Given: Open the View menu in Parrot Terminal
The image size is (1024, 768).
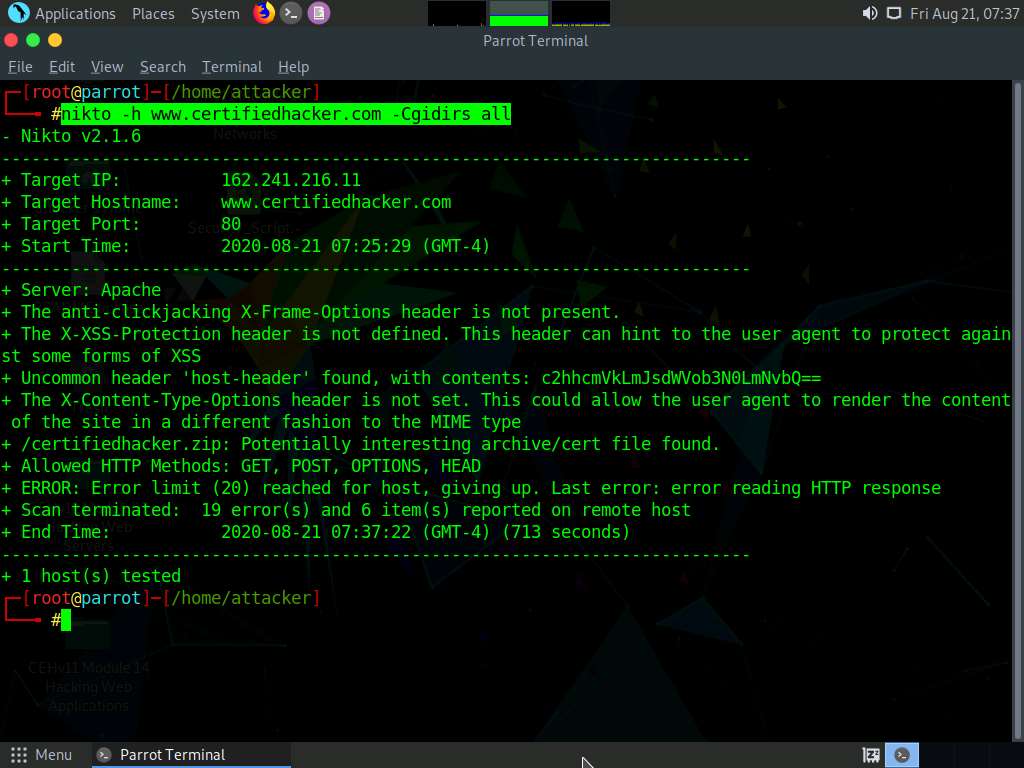Looking at the screenshot, I should point(107,67).
